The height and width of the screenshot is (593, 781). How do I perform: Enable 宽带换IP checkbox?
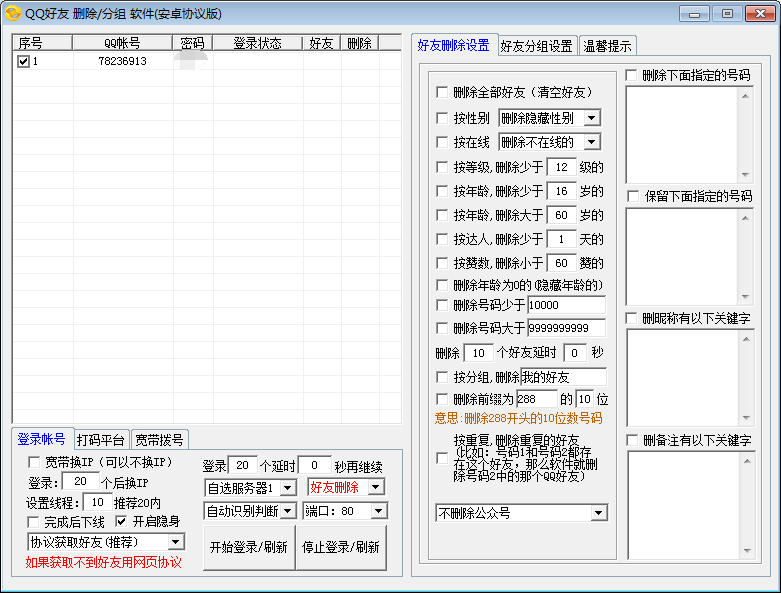(34, 462)
